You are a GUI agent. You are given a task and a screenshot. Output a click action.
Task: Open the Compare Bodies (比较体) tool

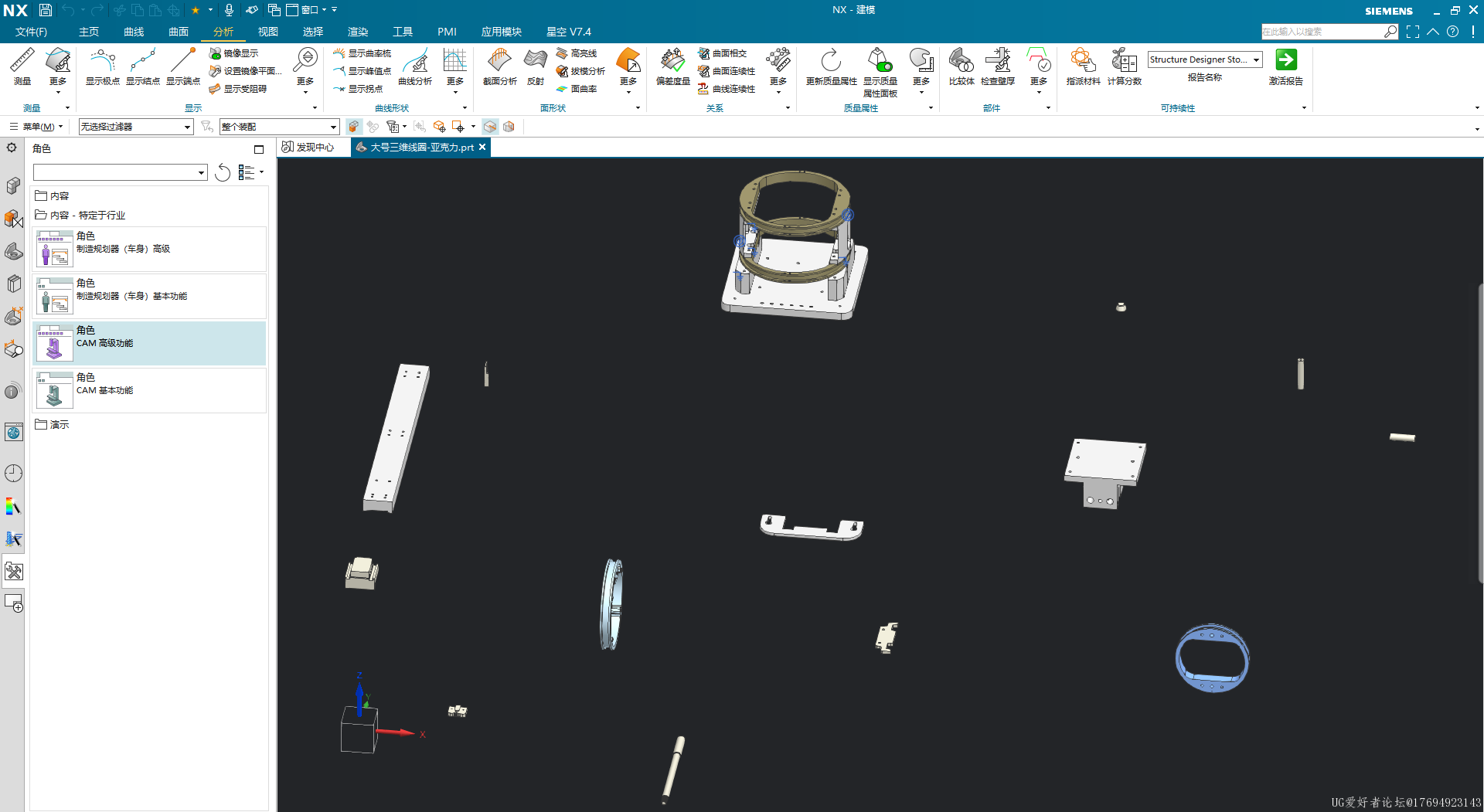click(x=961, y=66)
